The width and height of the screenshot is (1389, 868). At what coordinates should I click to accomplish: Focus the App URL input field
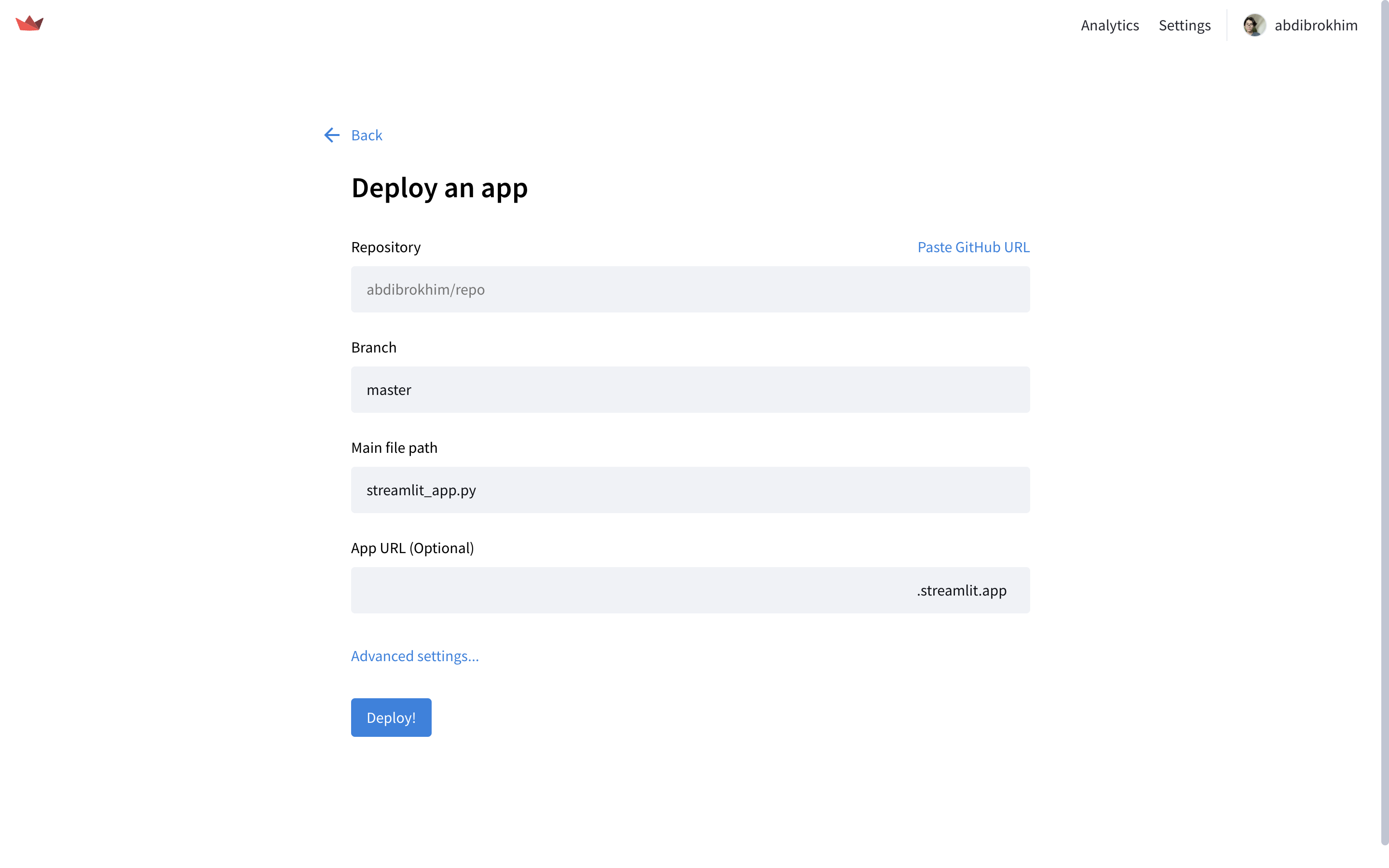tap(631, 590)
